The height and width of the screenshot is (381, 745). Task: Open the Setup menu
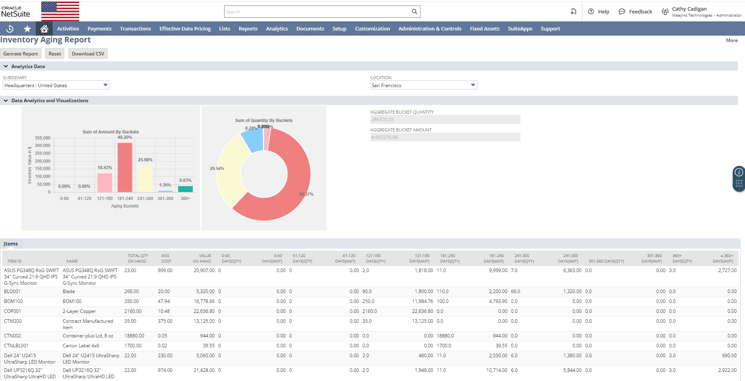click(x=339, y=29)
